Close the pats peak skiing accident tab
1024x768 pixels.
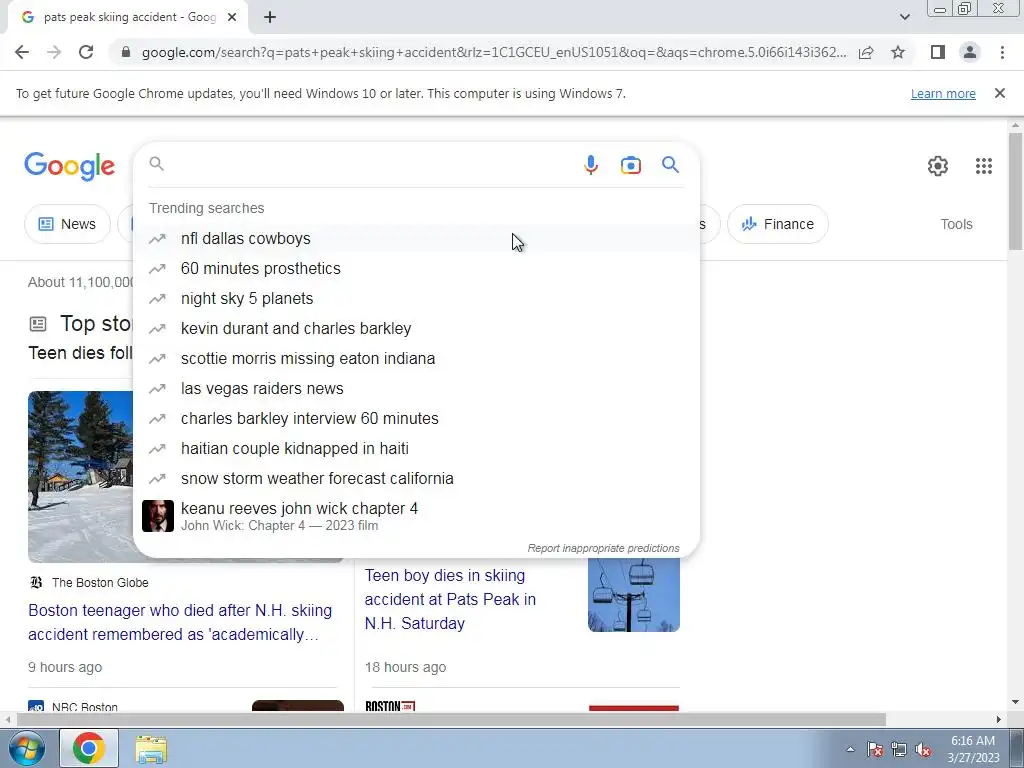pos(232,18)
